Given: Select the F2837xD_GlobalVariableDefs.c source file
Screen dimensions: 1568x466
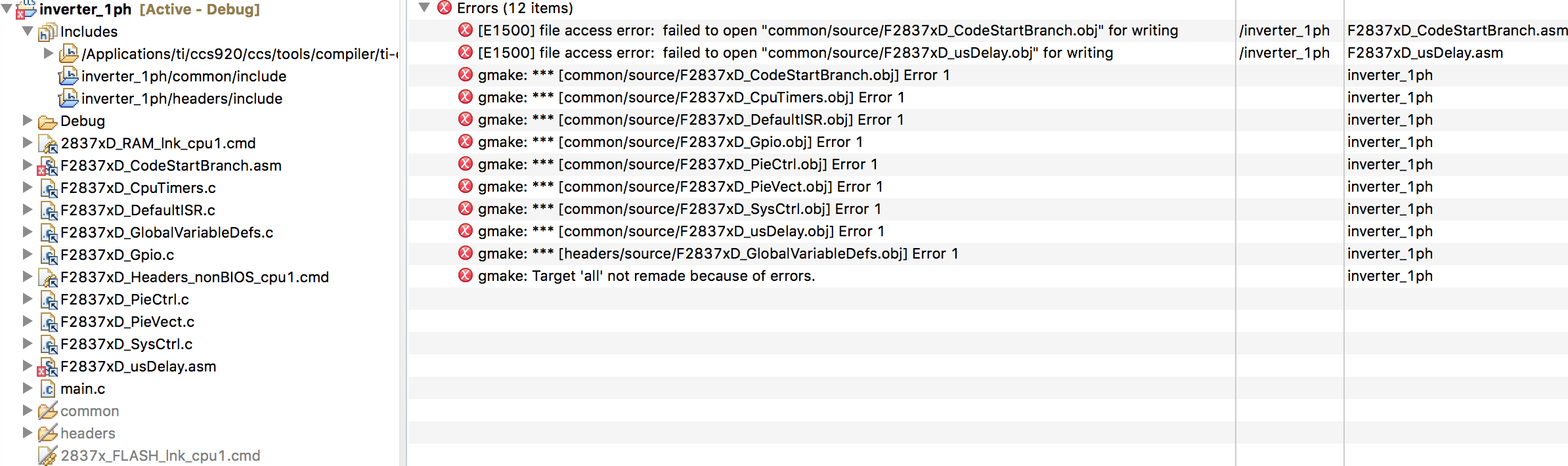Looking at the screenshot, I should 168,232.
